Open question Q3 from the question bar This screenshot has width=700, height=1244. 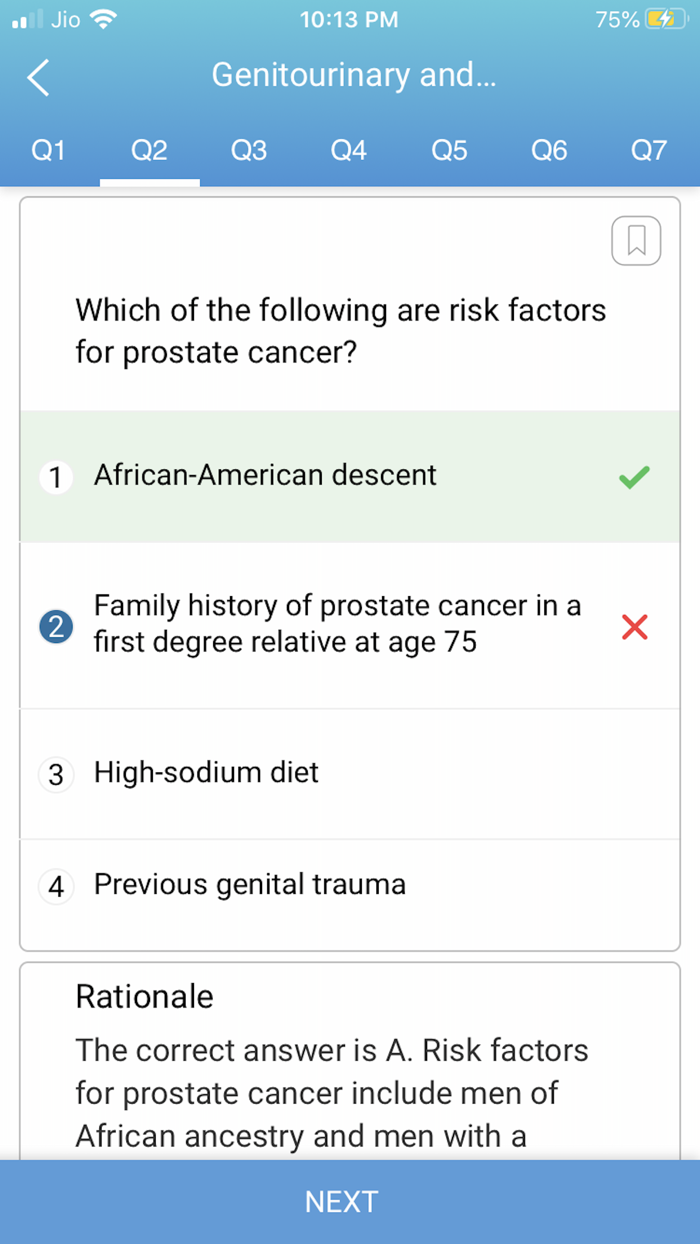[x=249, y=150]
